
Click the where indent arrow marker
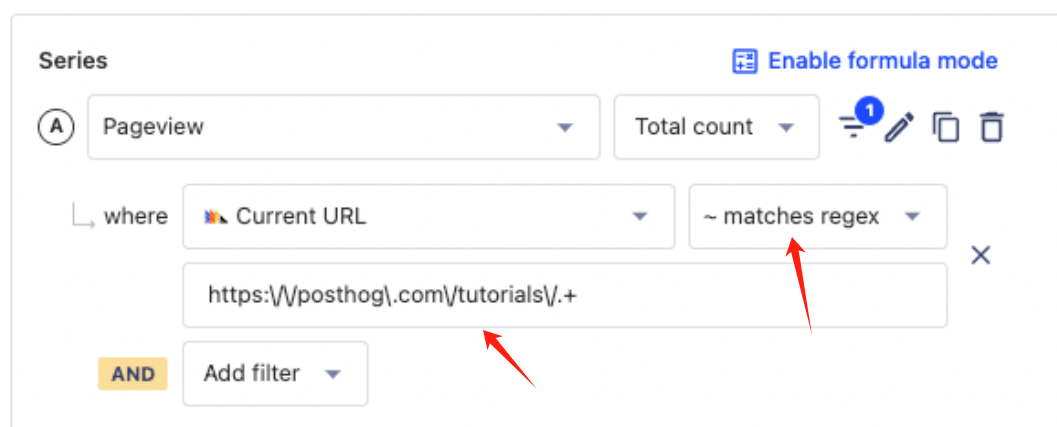(84, 217)
